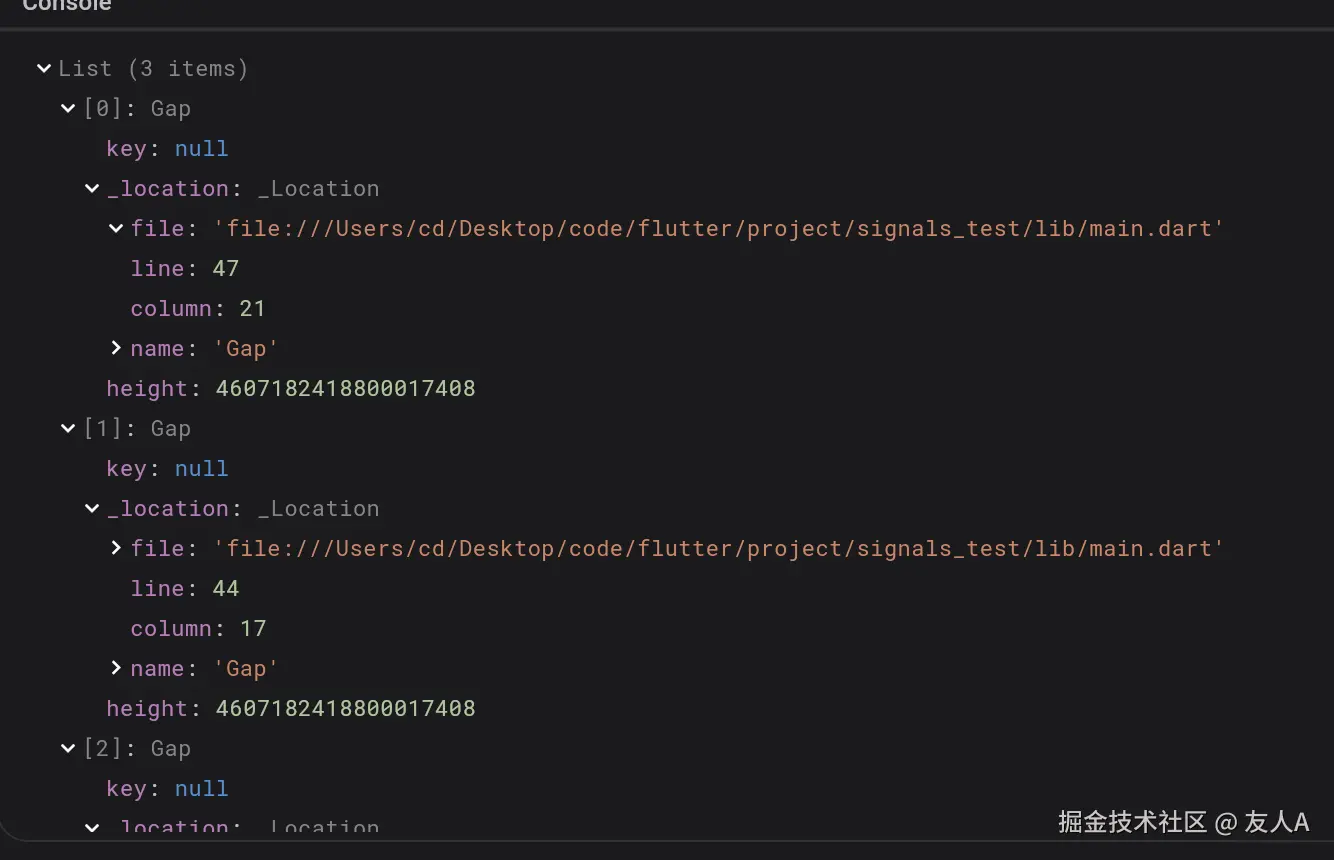
Task: Collapse the file row in entry [0]
Action: pos(116,229)
